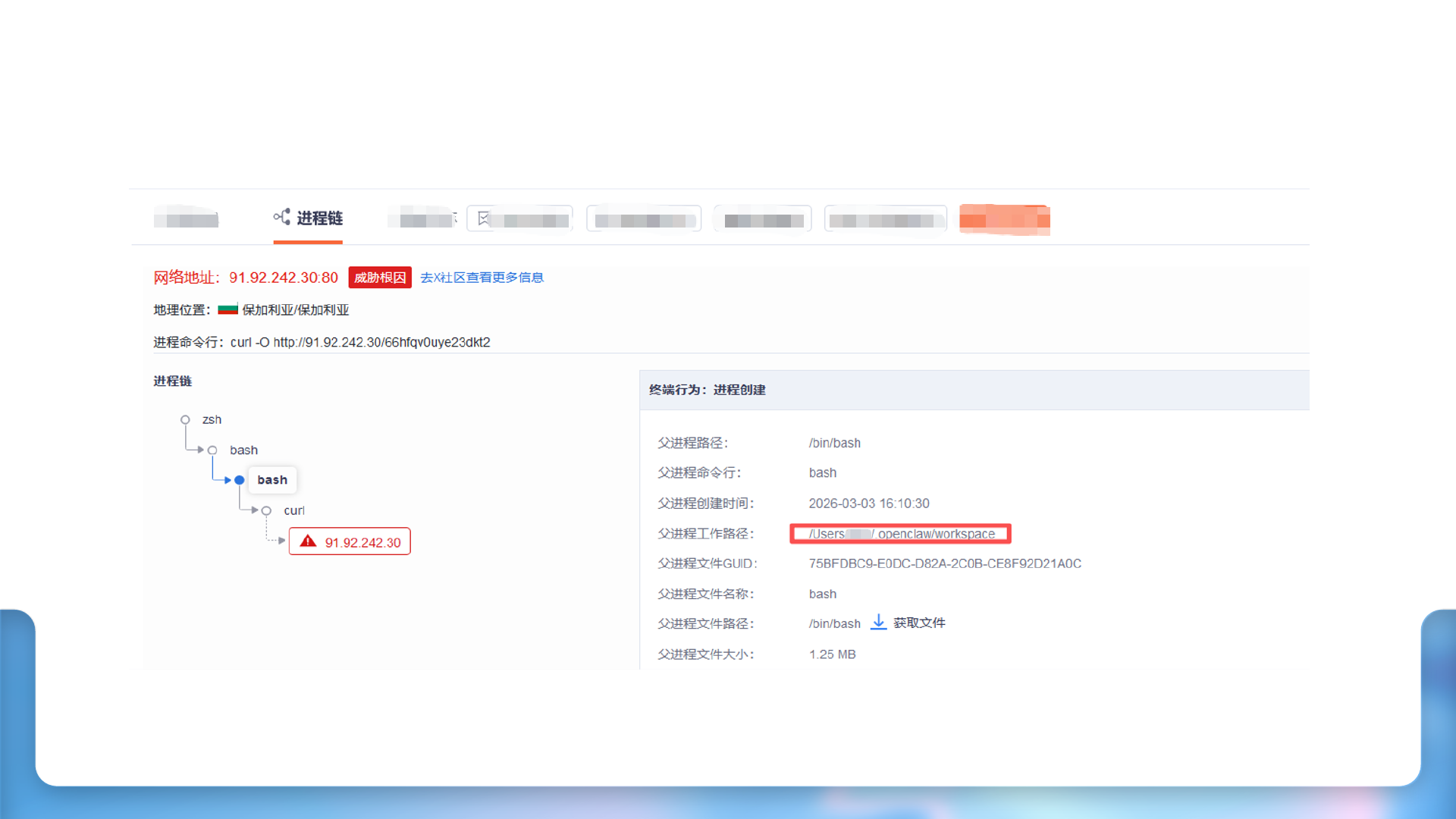Click the Bulgaria flag icon next to 地理位置
This screenshot has height=819, width=1456.
coord(227,309)
